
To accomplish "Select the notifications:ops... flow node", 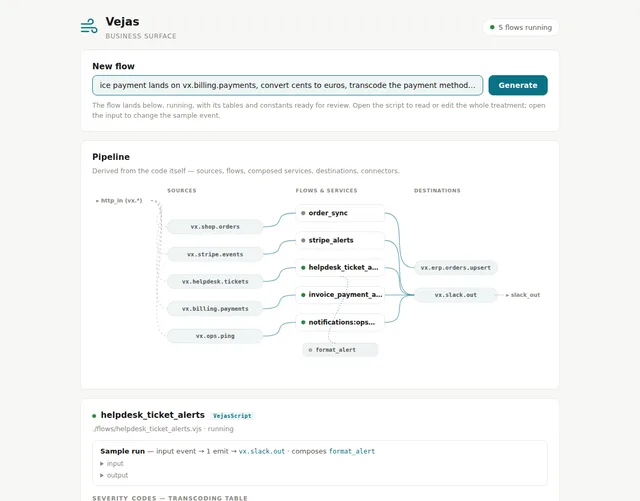I will 340,322.
